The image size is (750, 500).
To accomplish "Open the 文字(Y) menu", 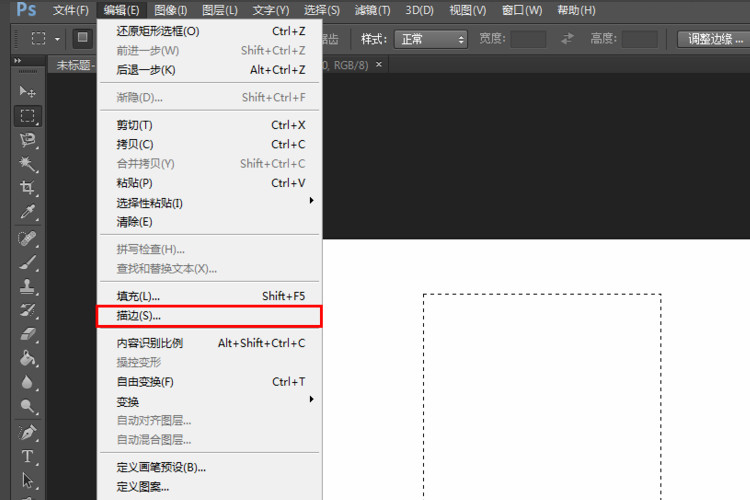I will [271, 10].
